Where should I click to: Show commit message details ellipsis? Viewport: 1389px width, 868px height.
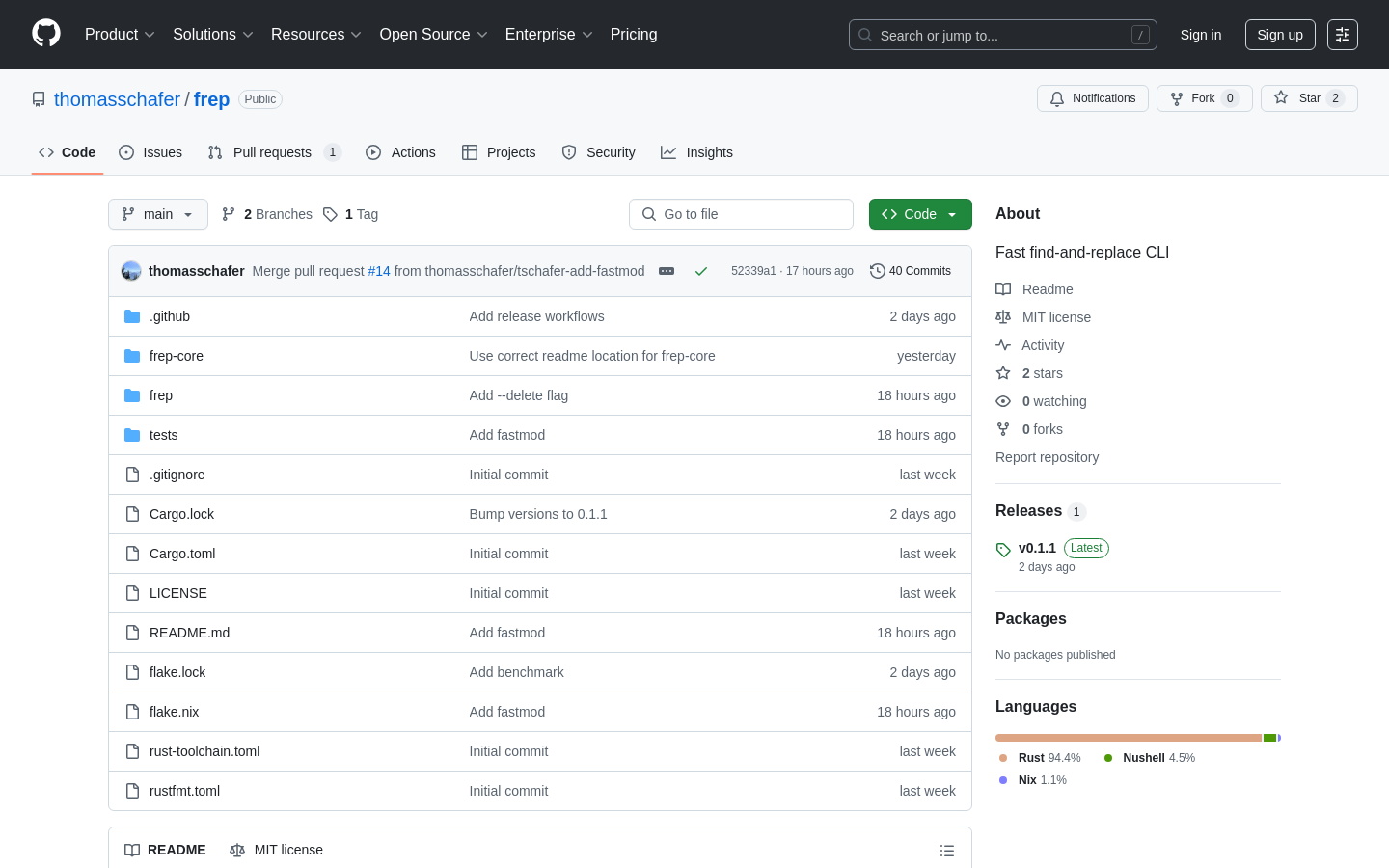point(667,271)
